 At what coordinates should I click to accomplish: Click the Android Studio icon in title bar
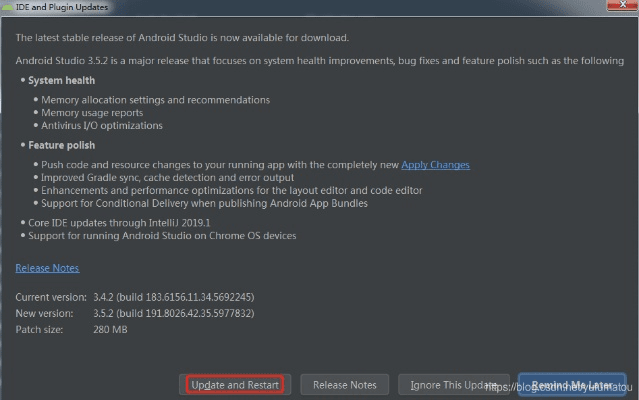[x=9, y=8]
